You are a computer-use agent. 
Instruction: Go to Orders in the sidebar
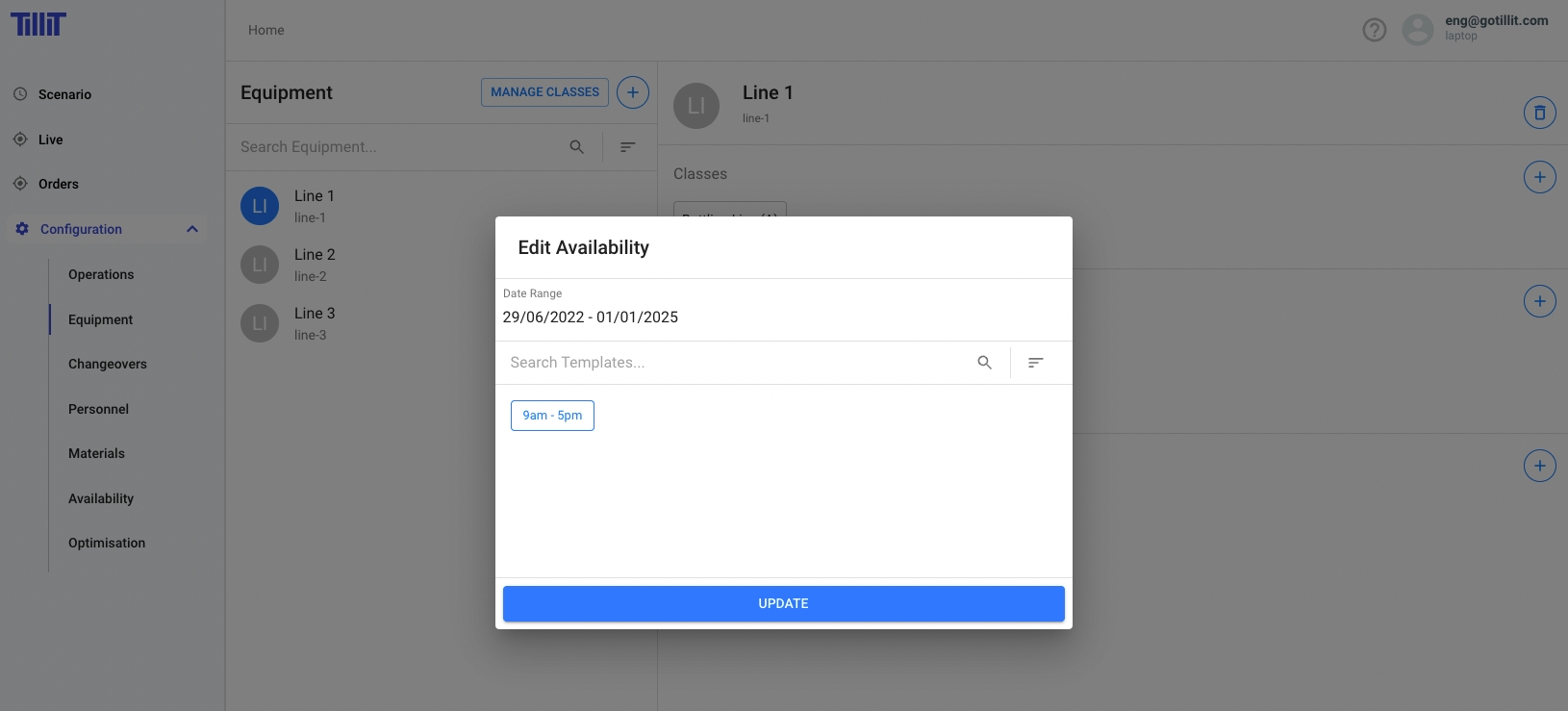click(x=59, y=184)
